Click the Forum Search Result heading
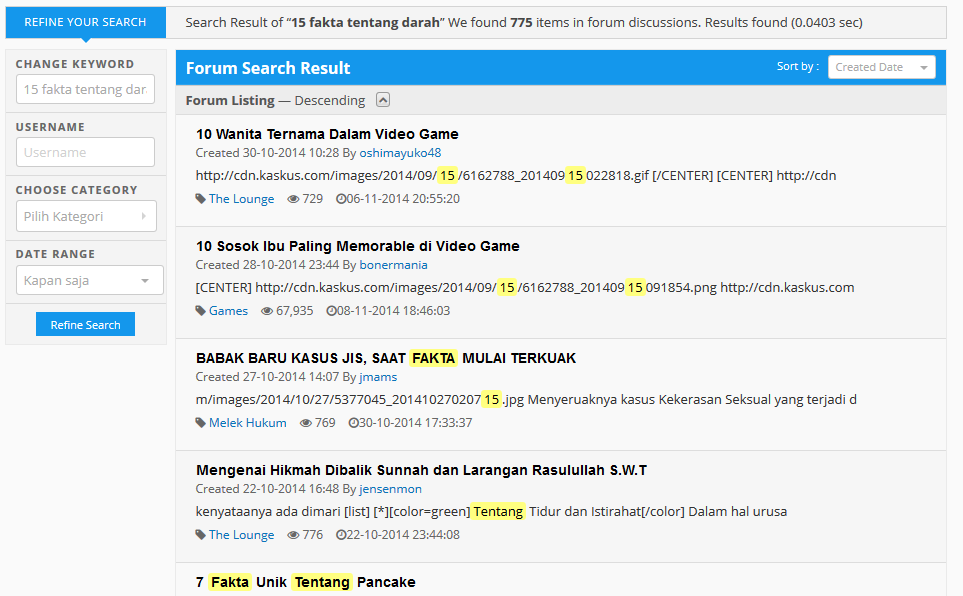This screenshot has height=596, width=963. pyautogui.click(x=268, y=68)
